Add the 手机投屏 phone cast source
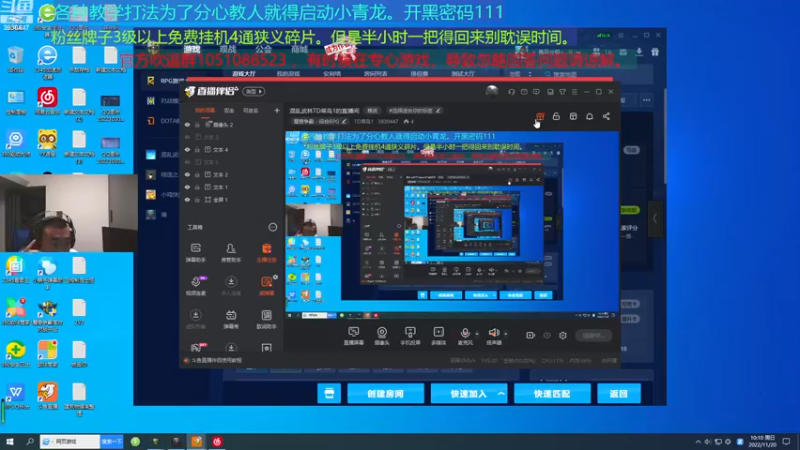This screenshot has width=800, height=450. click(410, 336)
